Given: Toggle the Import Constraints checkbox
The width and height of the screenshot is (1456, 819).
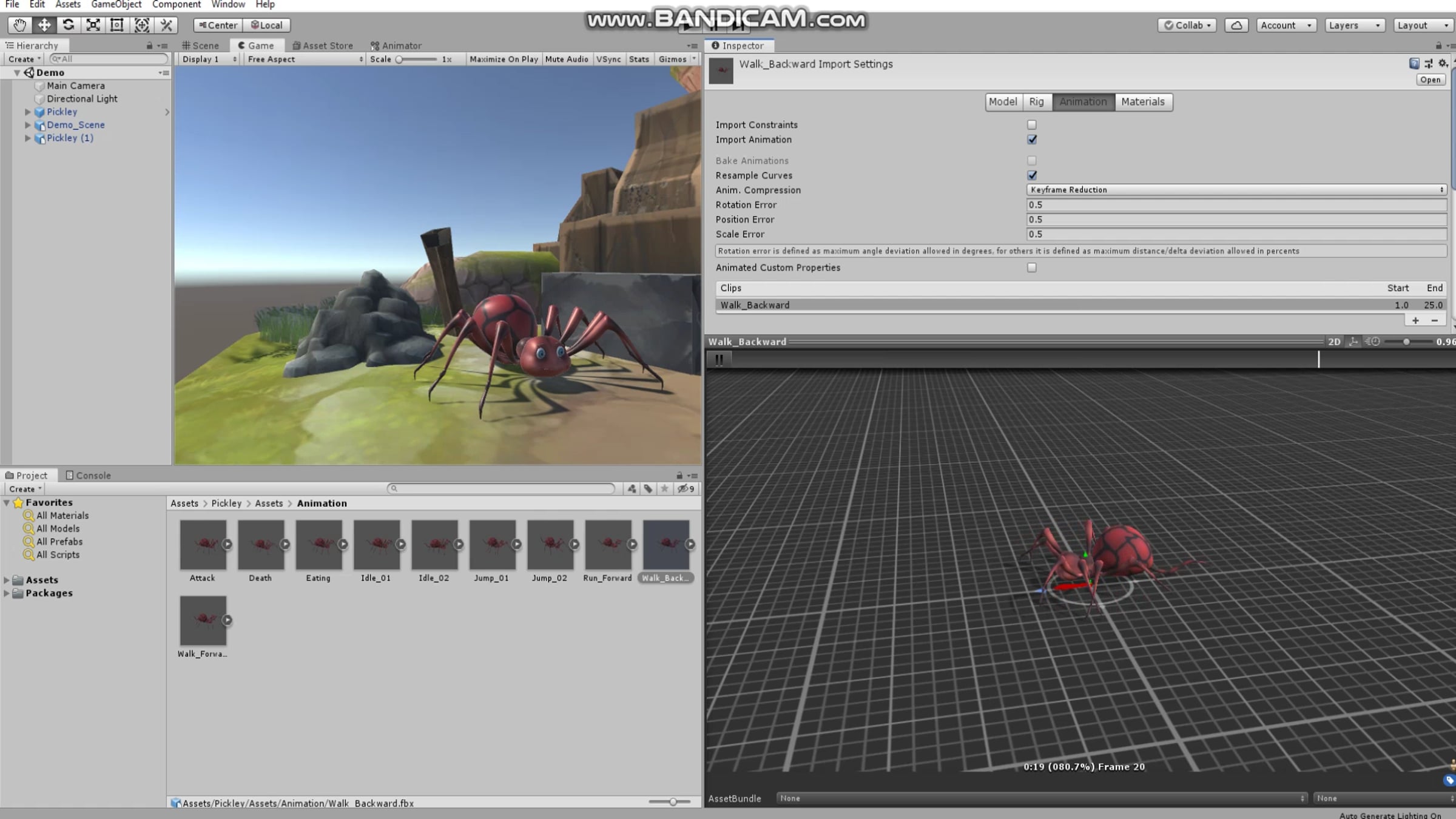Looking at the screenshot, I should pyautogui.click(x=1032, y=125).
